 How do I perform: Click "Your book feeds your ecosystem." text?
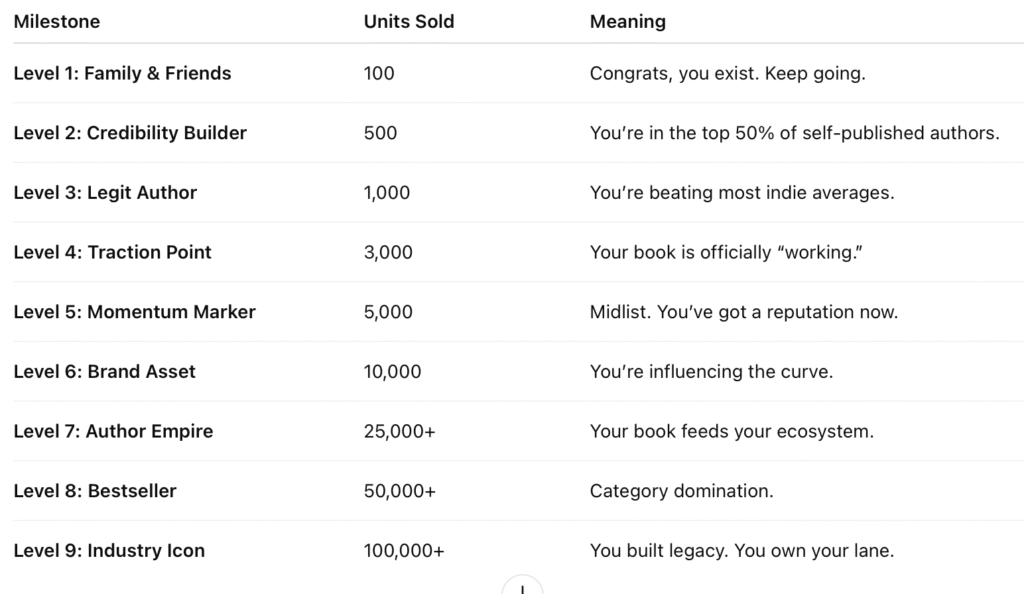(x=731, y=431)
